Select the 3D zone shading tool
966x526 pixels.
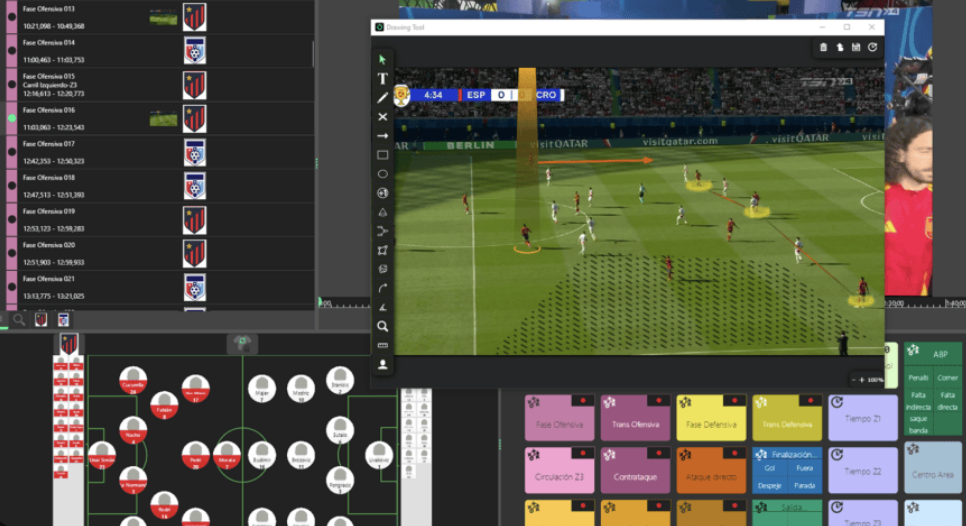click(383, 269)
